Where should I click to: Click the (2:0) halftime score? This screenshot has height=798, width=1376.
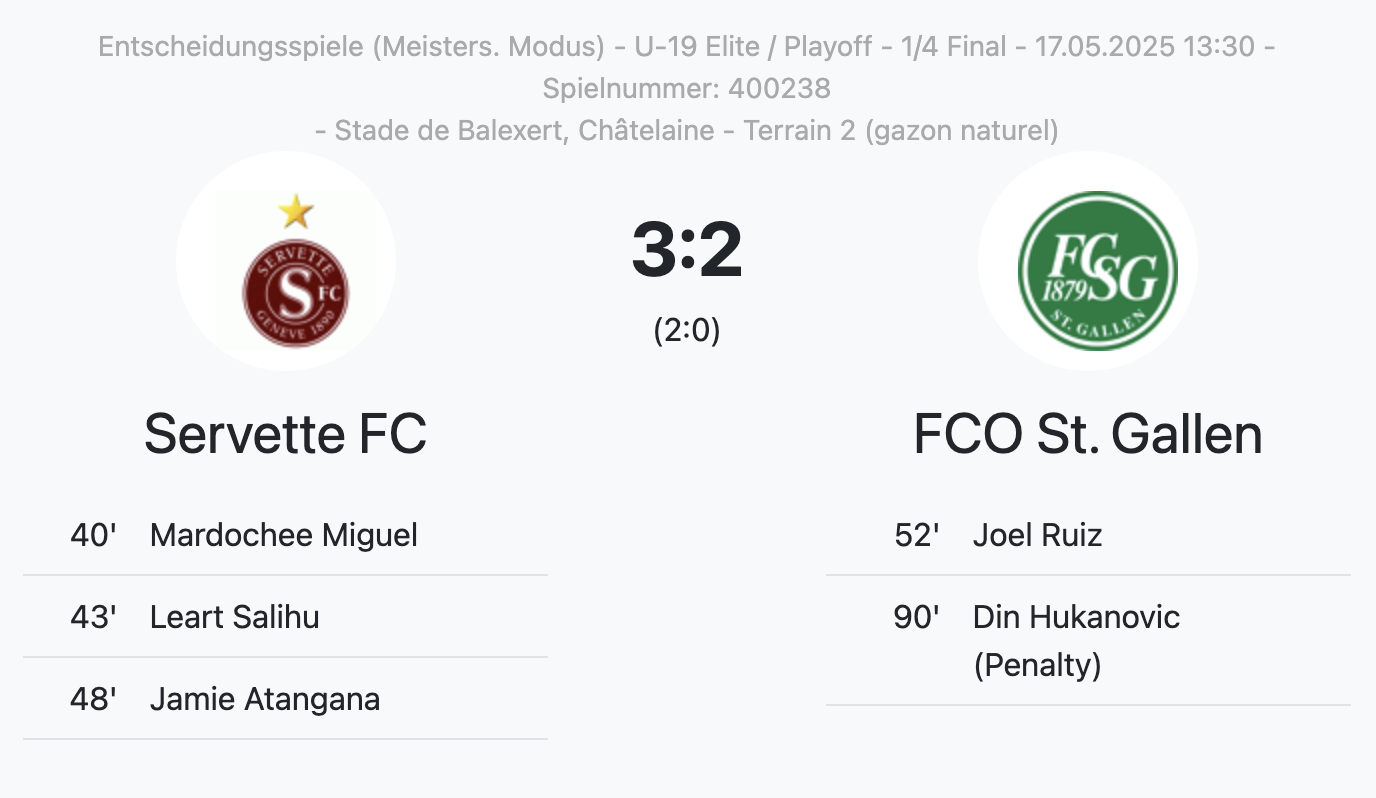(687, 330)
